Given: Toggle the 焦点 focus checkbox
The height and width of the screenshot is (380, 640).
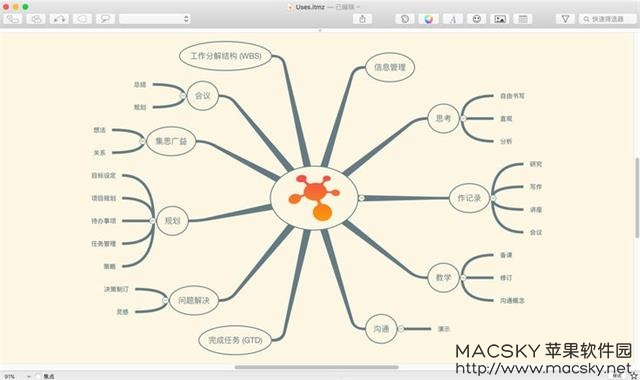Looking at the screenshot, I should coord(38,376).
